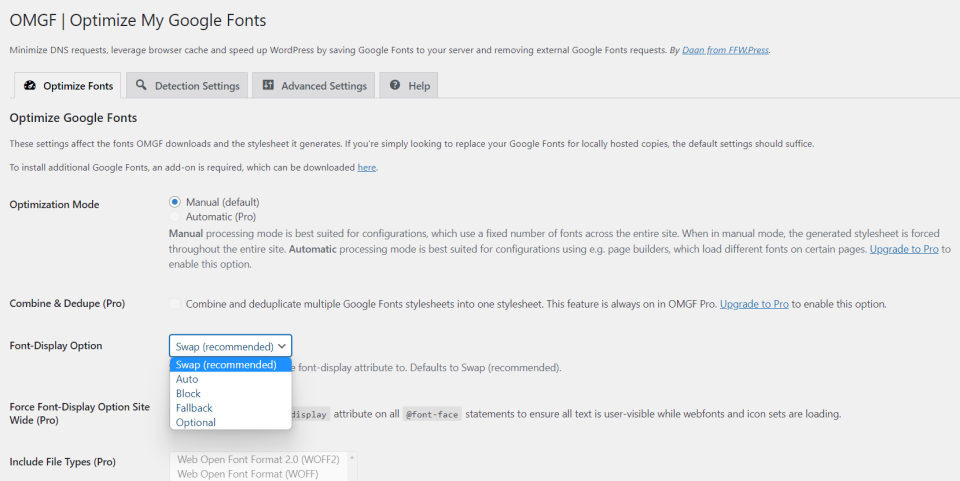Click the OMGF page title heading
The height and width of the screenshot is (481, 960).
point(138,20)
